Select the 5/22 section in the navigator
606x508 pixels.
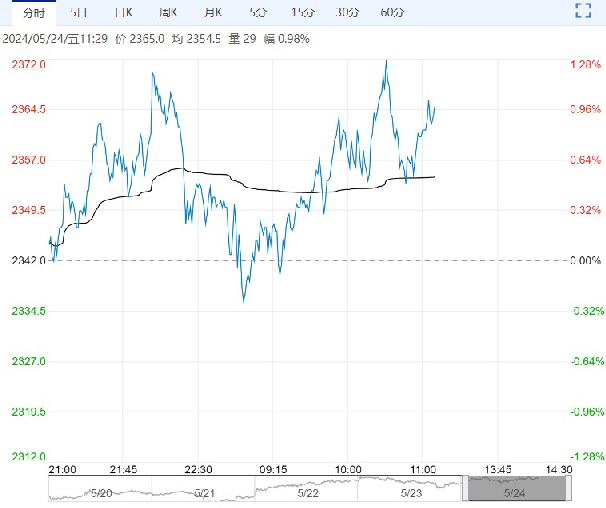(x=308, y=493)
